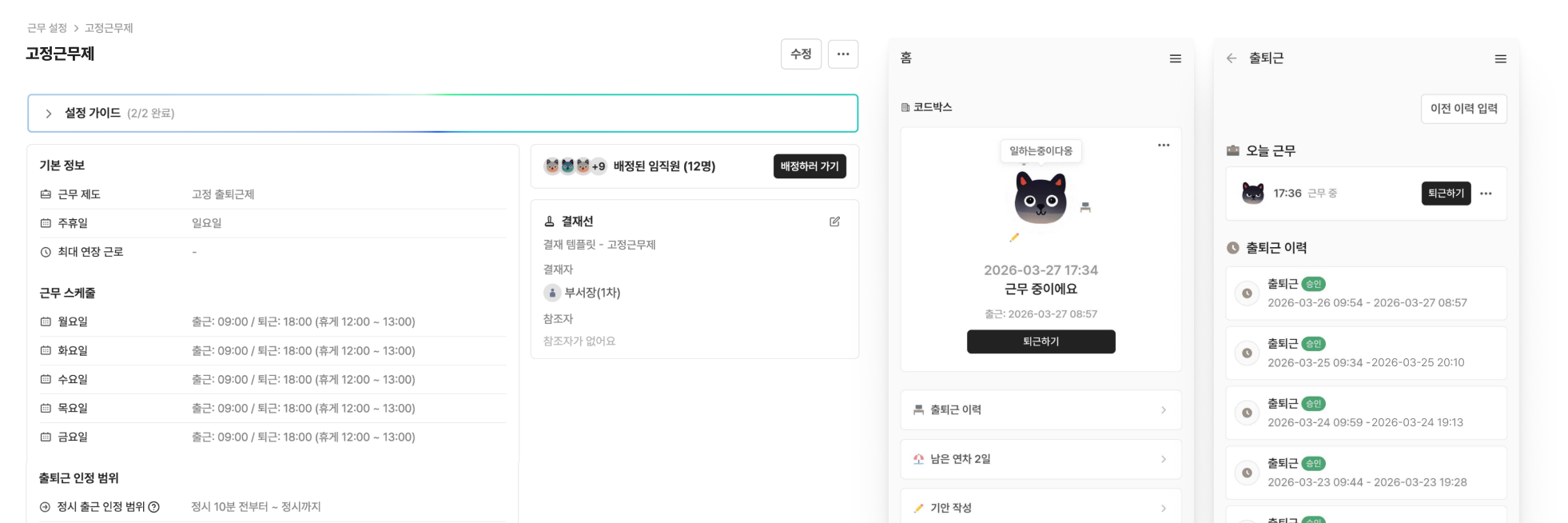Click the 금요일 schedule row
1568x523 pixels.
[273, 437]
